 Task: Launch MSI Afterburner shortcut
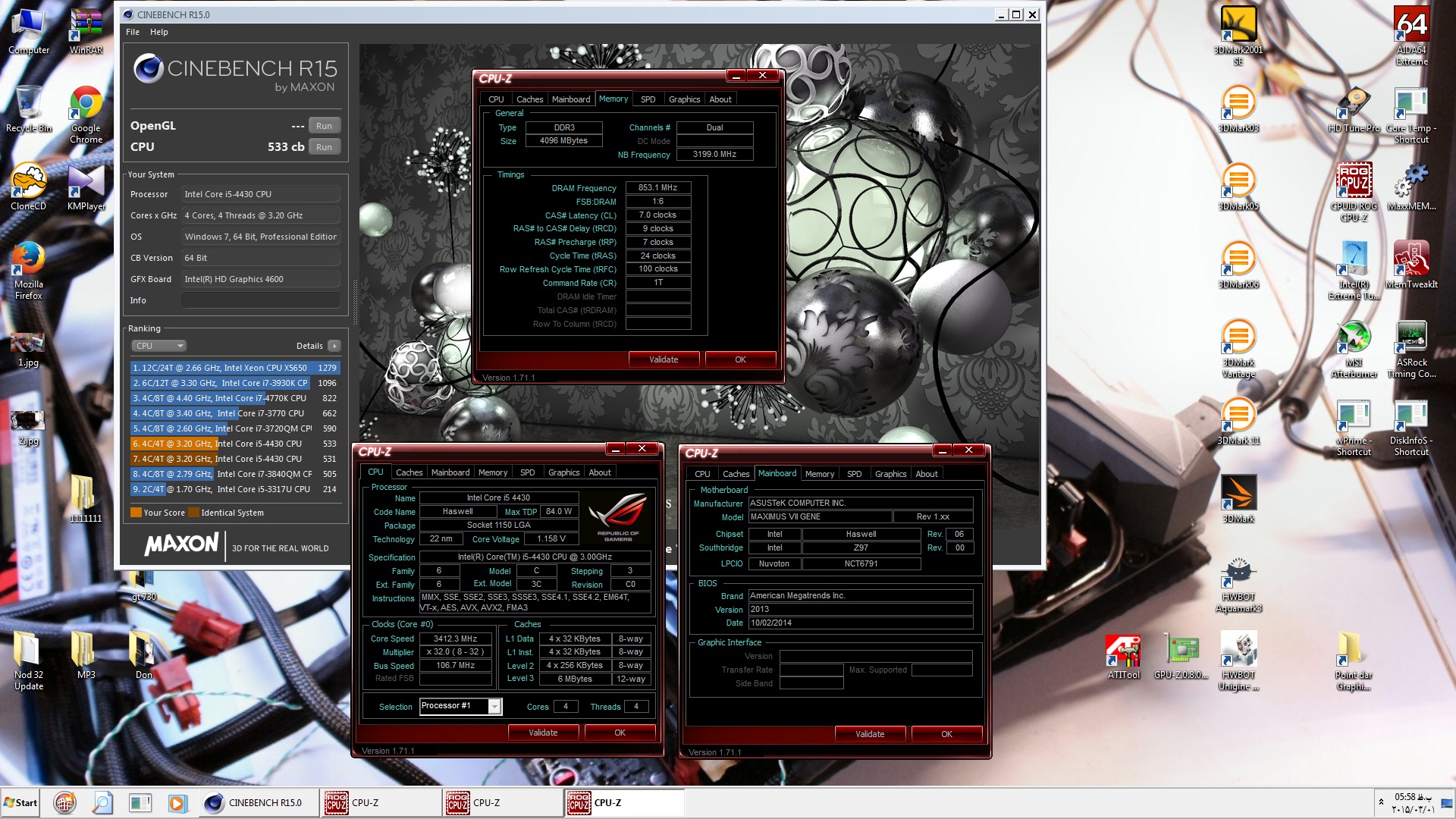tap(1354, 348)
